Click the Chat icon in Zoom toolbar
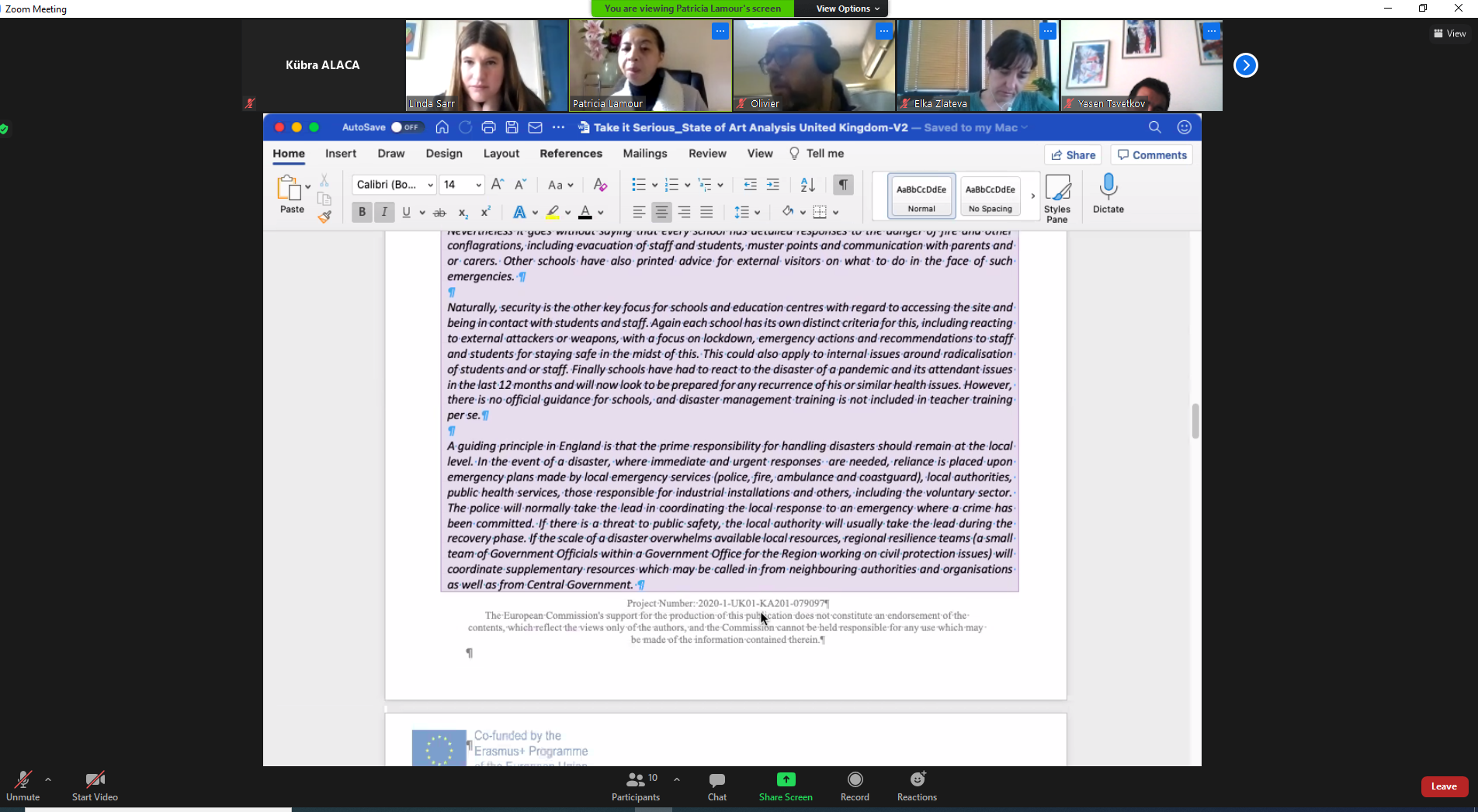1478x812 pixels. coord(716,780)
